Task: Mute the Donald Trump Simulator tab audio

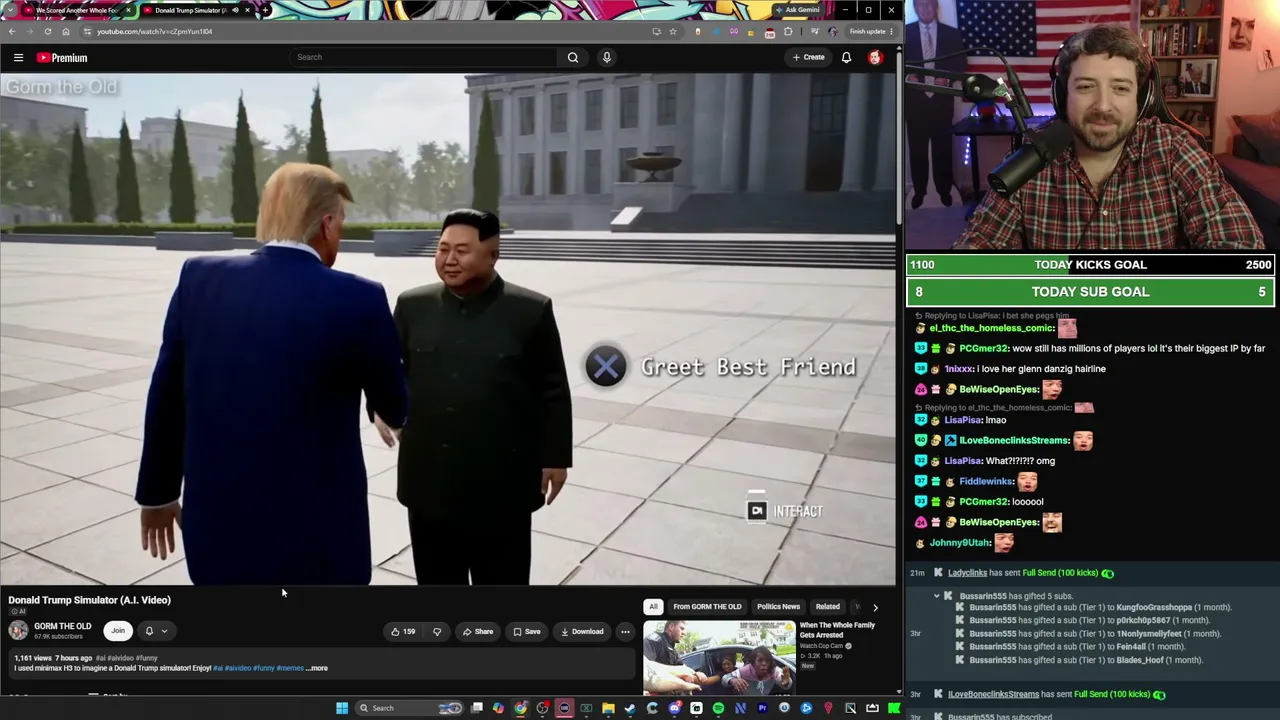Action: tap(235, 10)
